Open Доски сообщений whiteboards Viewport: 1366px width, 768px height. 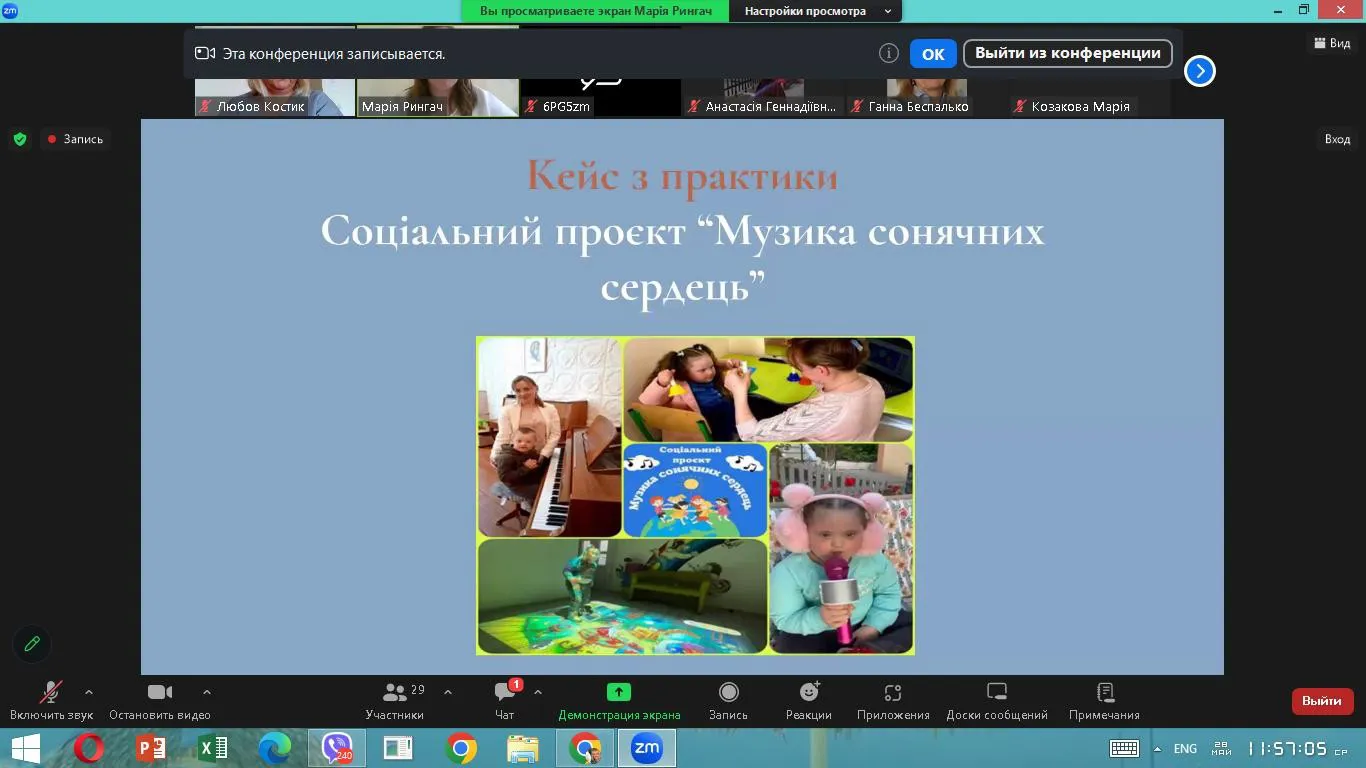pyautogui.click(x=997, y=701)
